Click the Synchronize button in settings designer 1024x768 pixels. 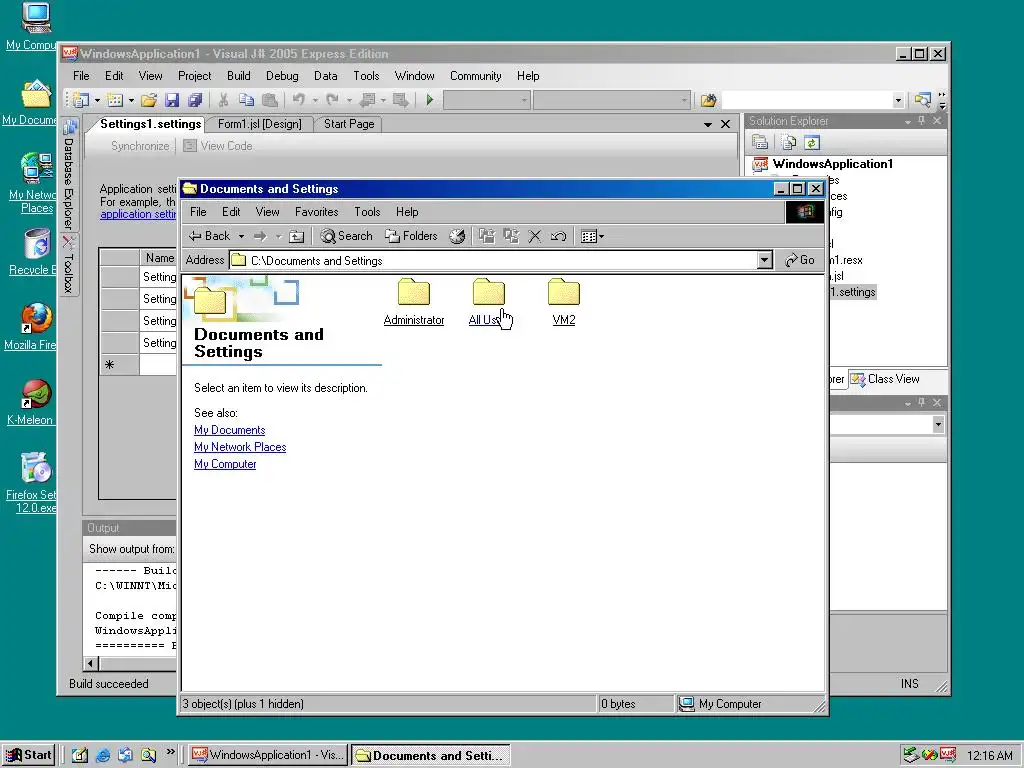pos(140,146)
